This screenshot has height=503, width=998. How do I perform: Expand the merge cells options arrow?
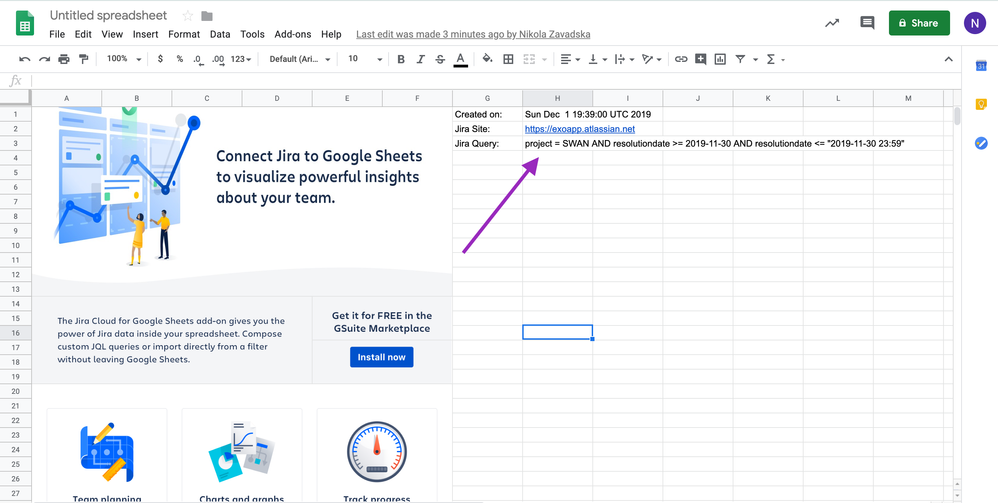click(544, 59)
